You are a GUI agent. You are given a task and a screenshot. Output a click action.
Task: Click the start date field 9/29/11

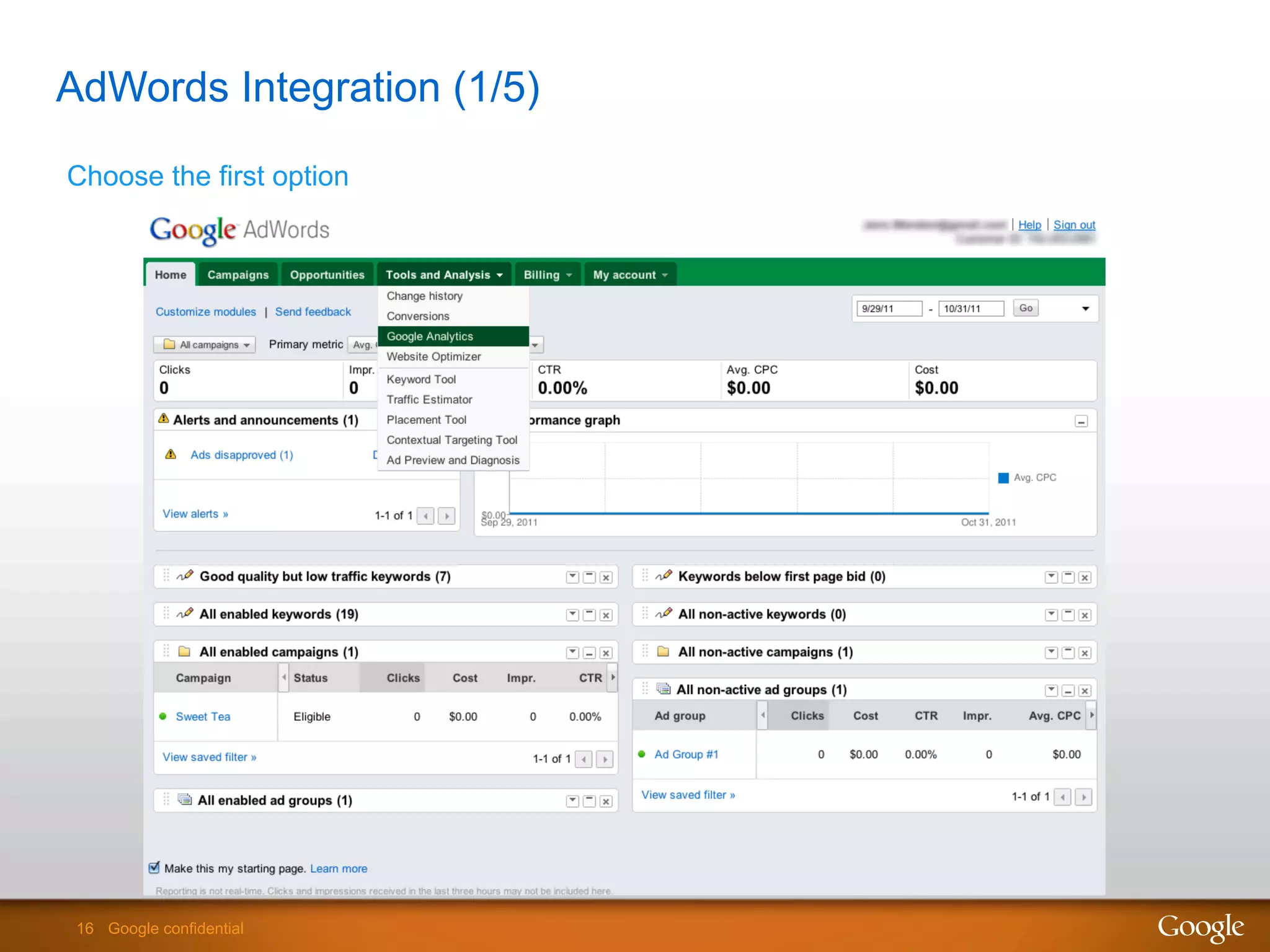click(889, 309)
